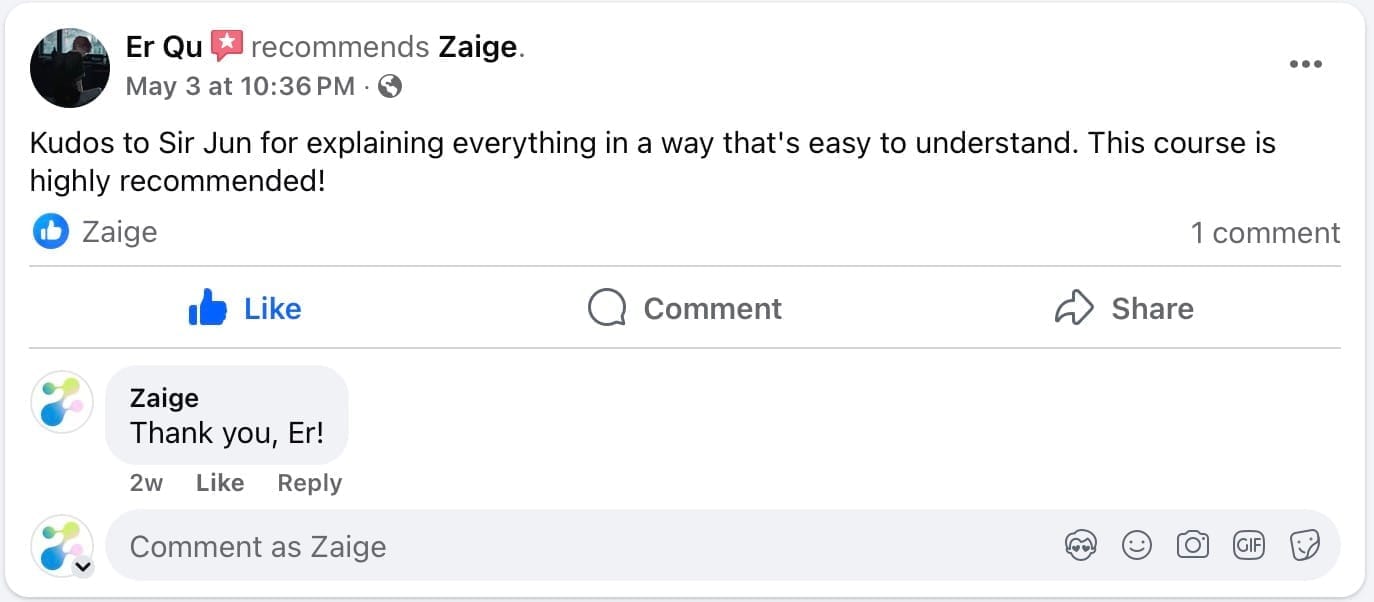
Task: Open the GIF picker icon
Action: 1248,545
